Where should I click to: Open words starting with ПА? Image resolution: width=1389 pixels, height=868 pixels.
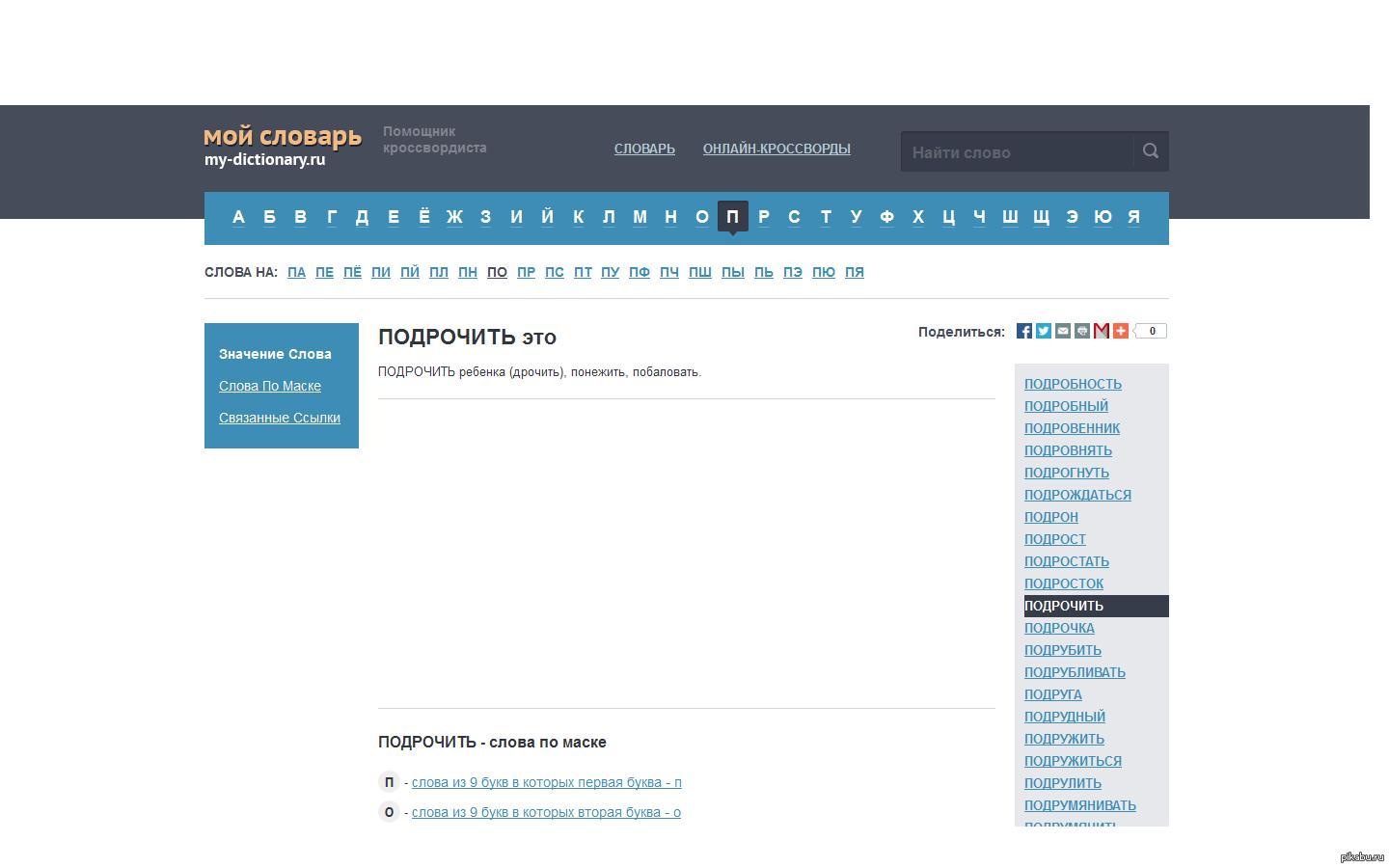click(x=296, y=272)
